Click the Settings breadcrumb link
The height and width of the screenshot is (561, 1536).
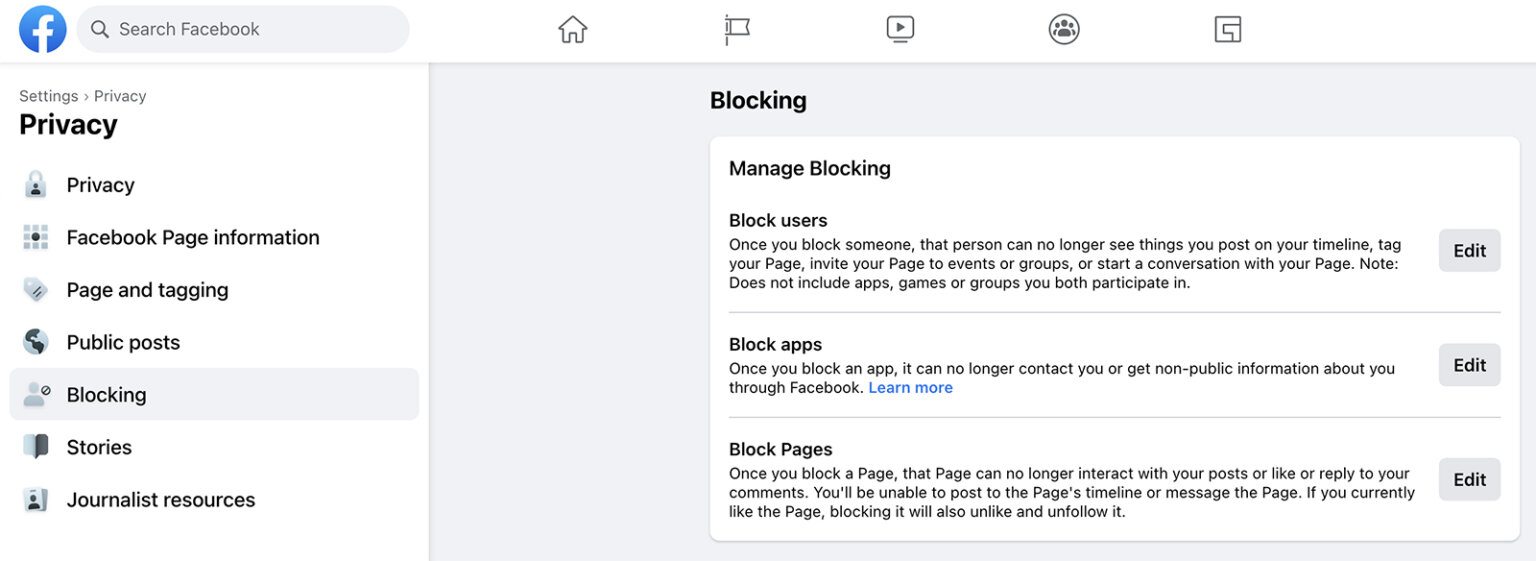48,96
